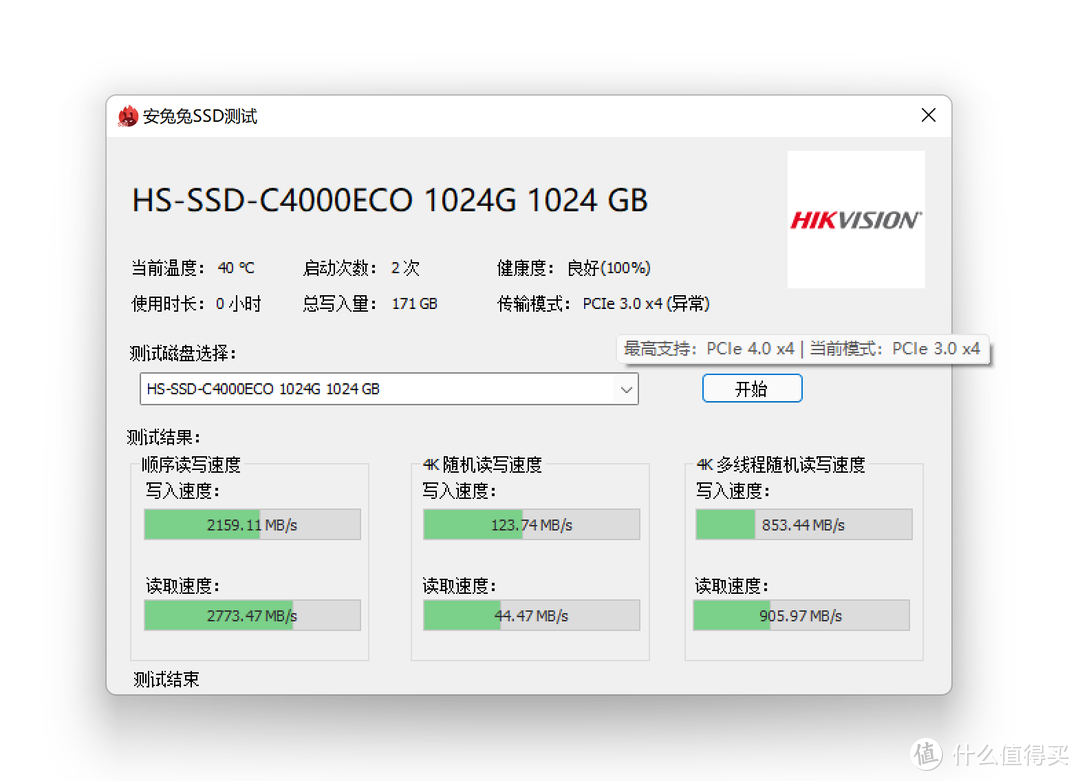Viewport: 1080px width, 781px height.
Task: Click the 健康度 良好(100%) value
Action: pyautogui.click(x=608, y=268)
